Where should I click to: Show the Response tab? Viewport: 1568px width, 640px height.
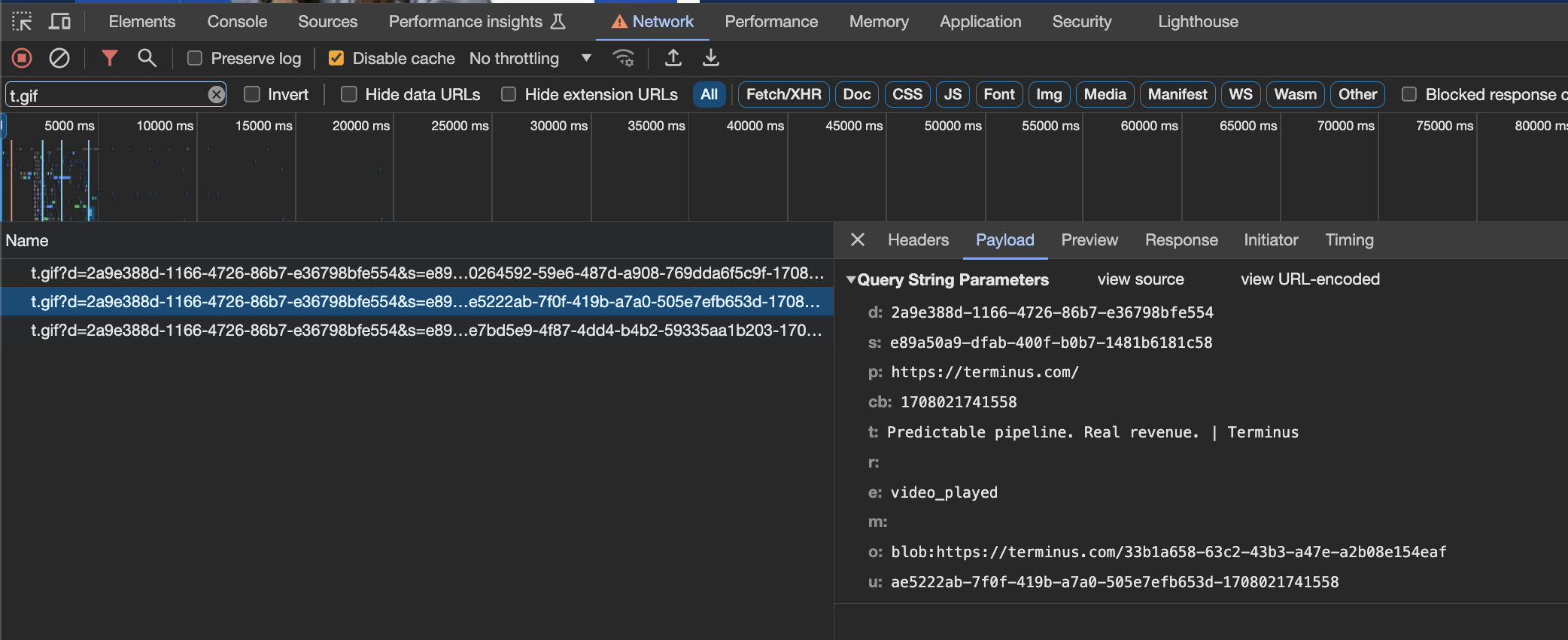coord(1181,239)
